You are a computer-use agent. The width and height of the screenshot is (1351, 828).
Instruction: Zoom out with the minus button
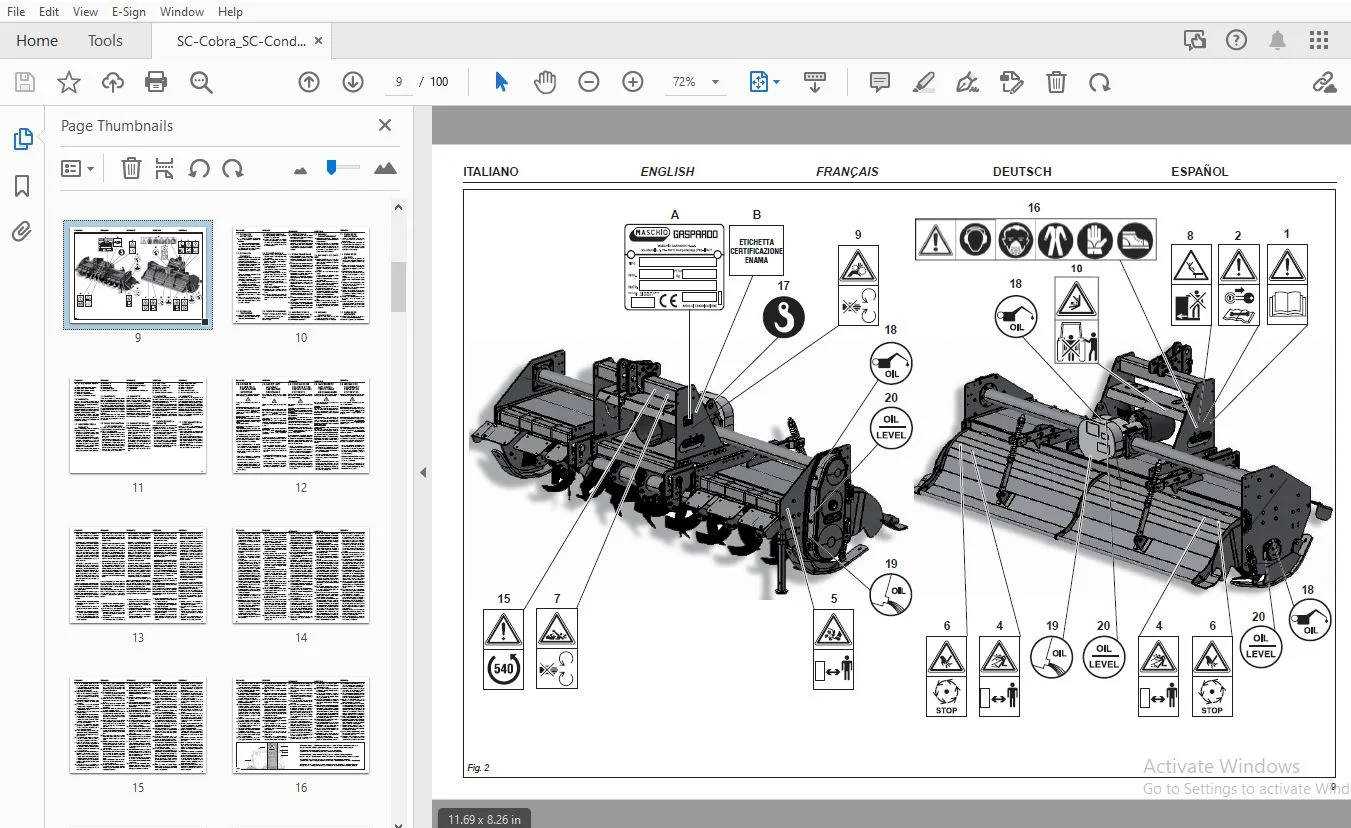tap(589, 82)
